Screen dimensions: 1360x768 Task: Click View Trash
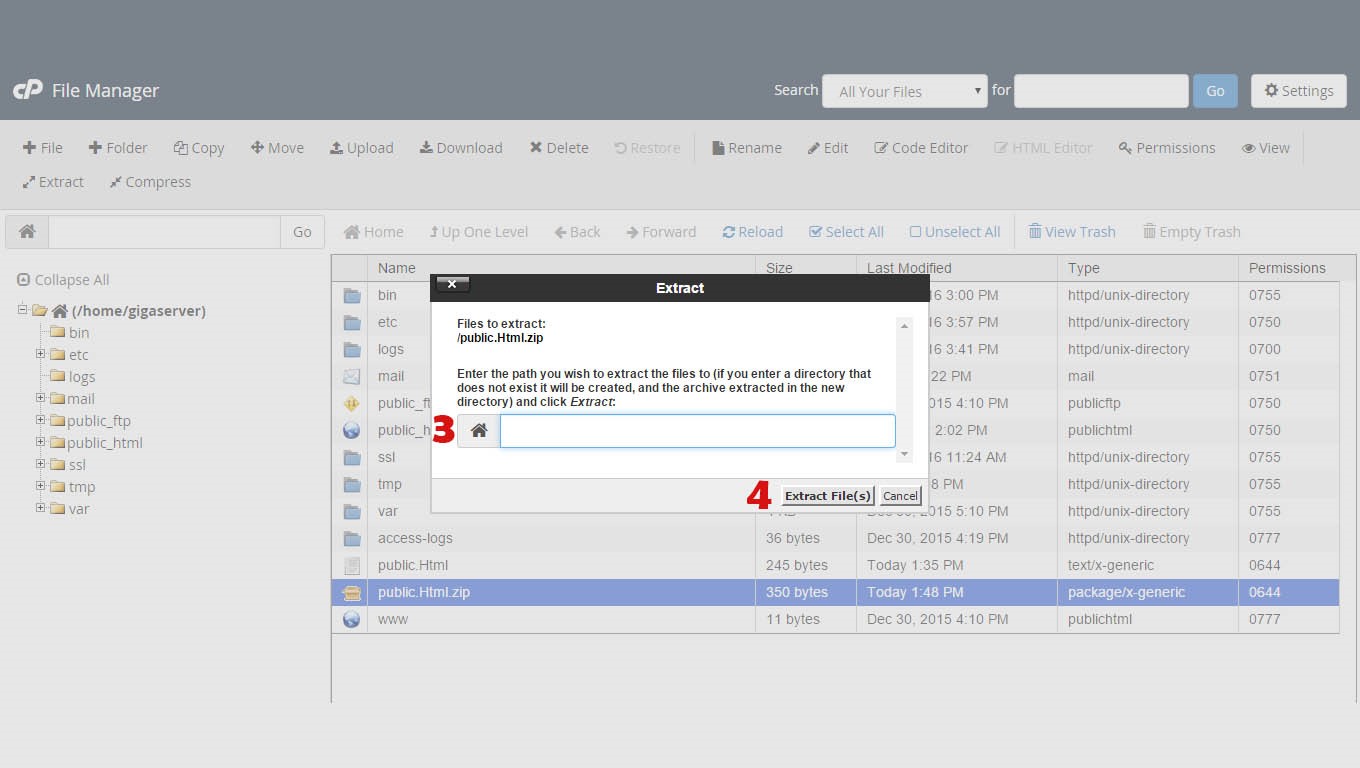(x=1072, y=232)
